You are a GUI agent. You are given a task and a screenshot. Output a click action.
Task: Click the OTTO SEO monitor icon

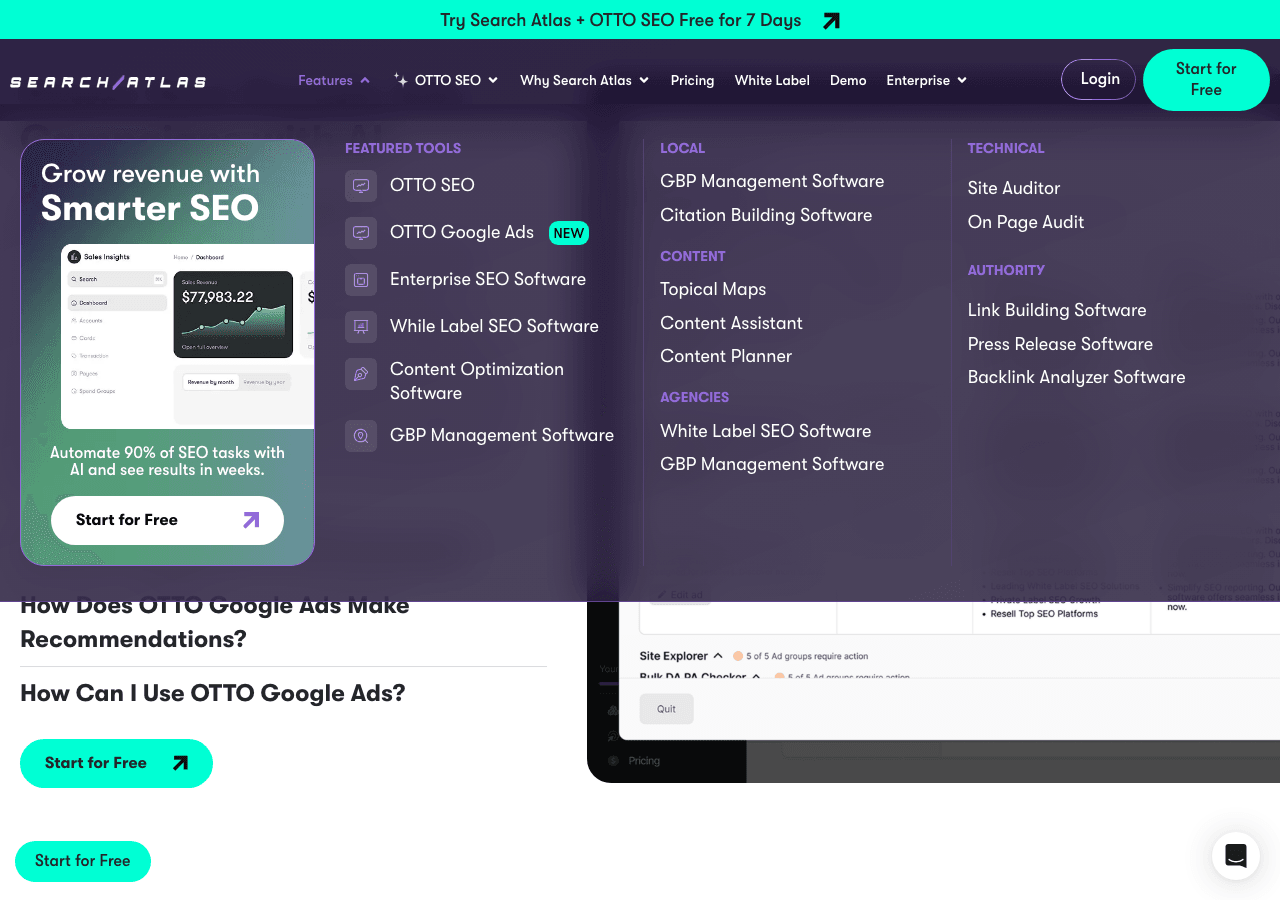click(361, 186)
